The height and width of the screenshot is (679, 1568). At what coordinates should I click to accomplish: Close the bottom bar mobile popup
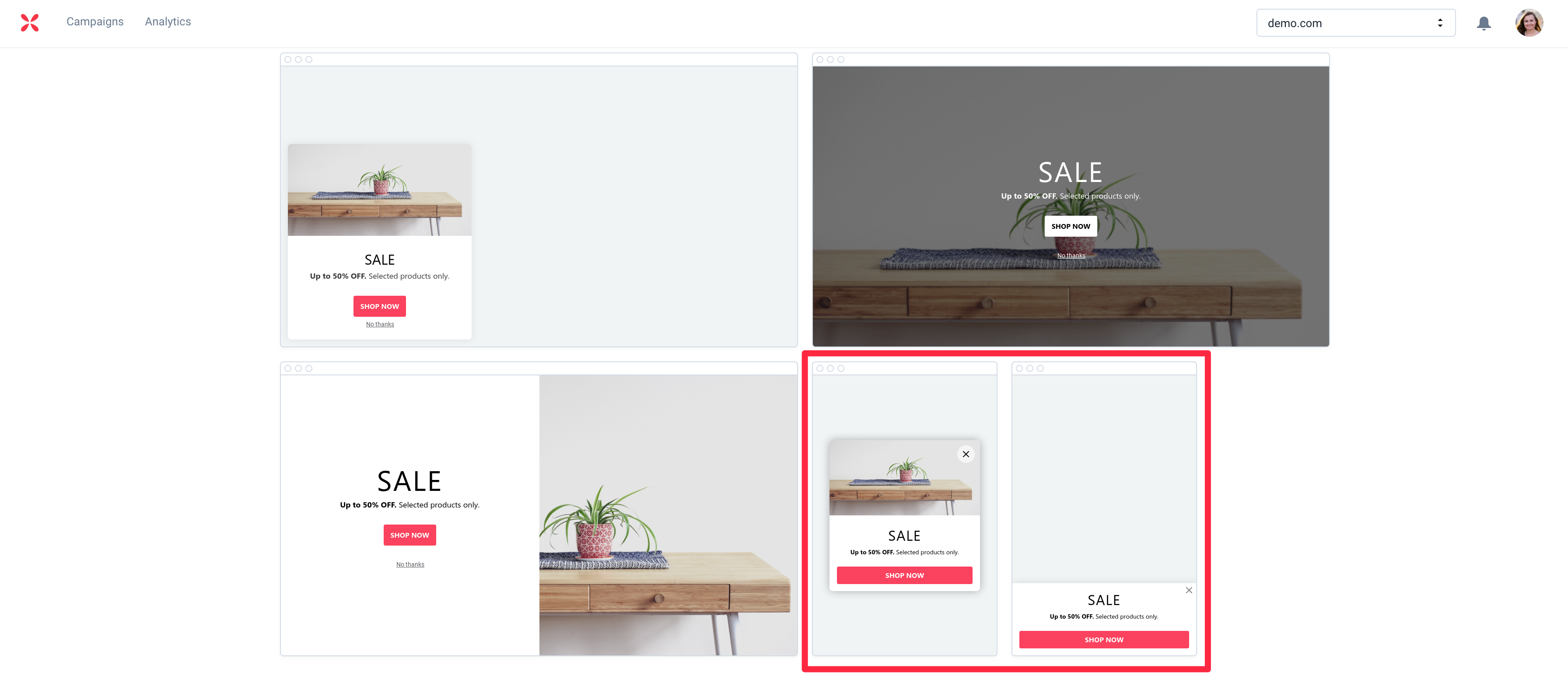[1188, 590]
